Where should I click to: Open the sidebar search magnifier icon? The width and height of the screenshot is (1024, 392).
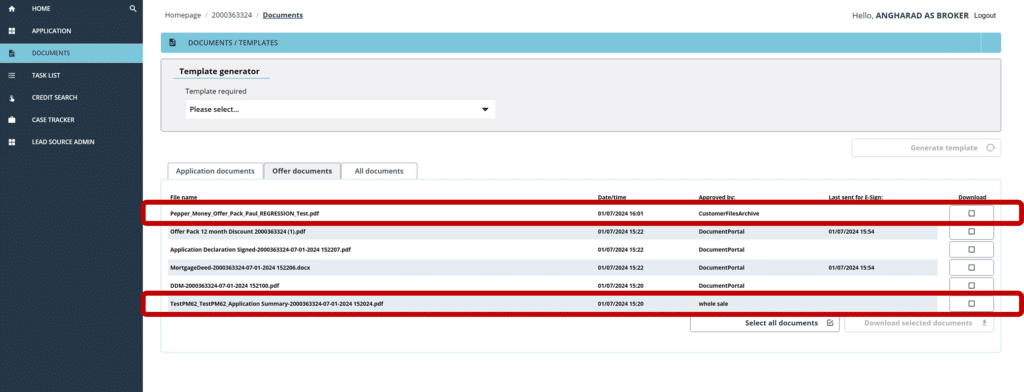[133, 9]
